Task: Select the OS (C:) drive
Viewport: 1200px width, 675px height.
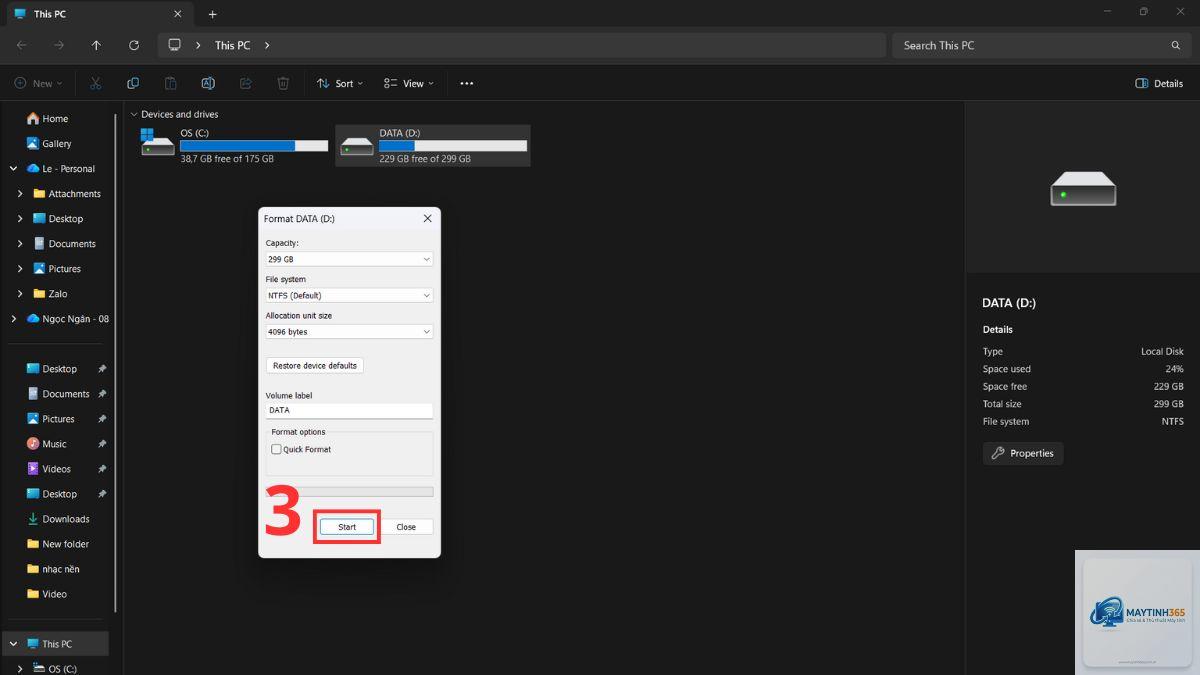Action: click(x=235, y=146)
